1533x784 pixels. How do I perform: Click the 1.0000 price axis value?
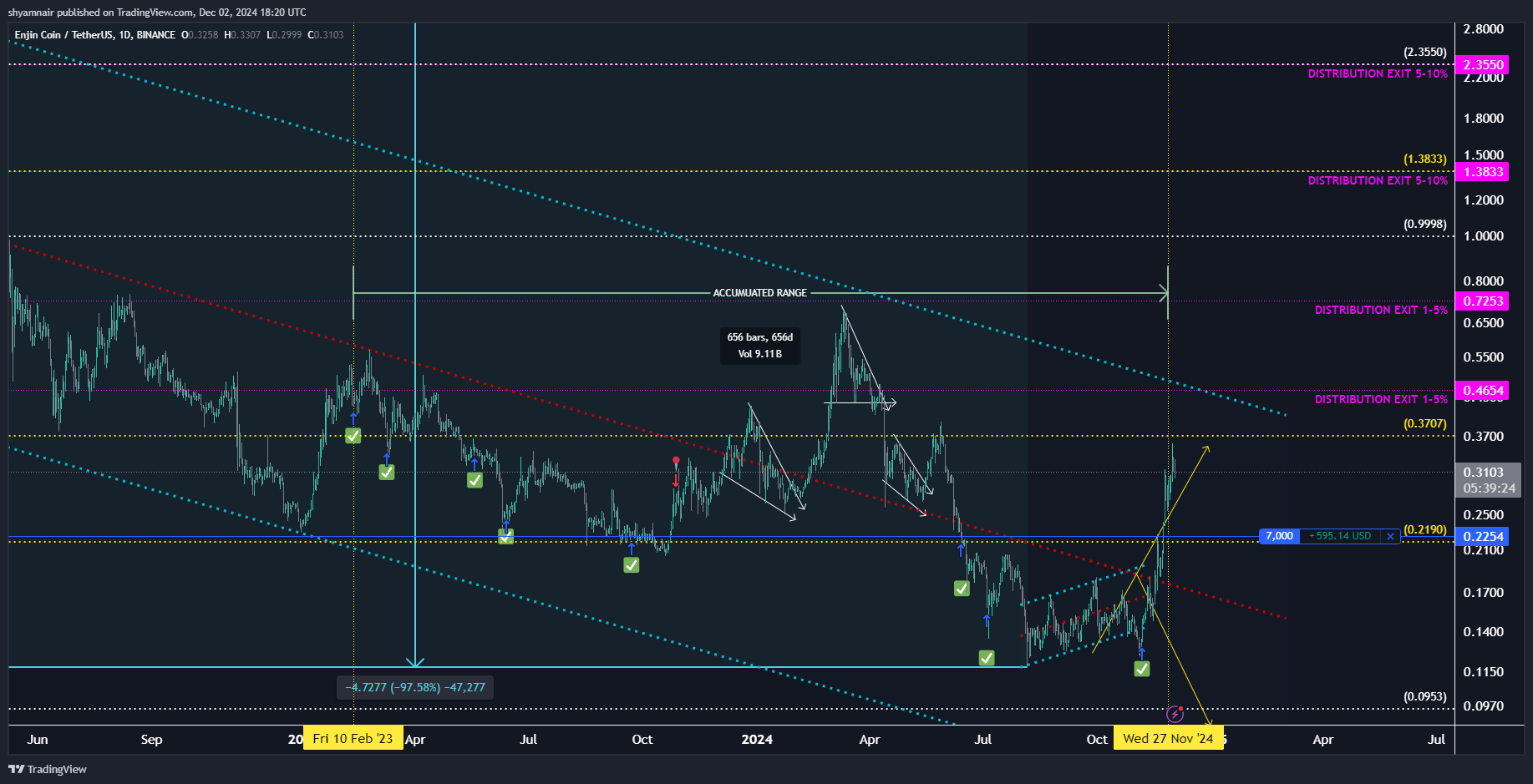tap(1483, 236)
